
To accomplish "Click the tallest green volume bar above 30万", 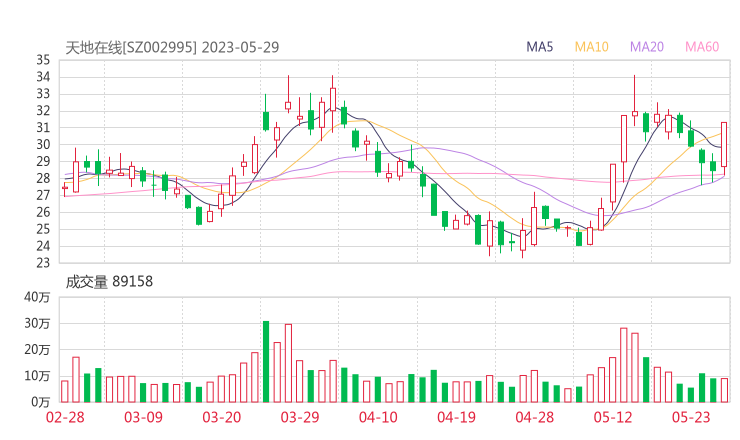I will (266, 362).
